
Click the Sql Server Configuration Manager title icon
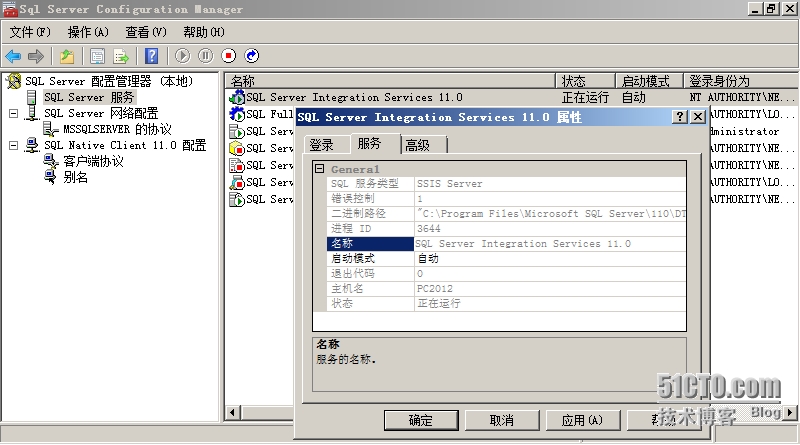(10, 9)
